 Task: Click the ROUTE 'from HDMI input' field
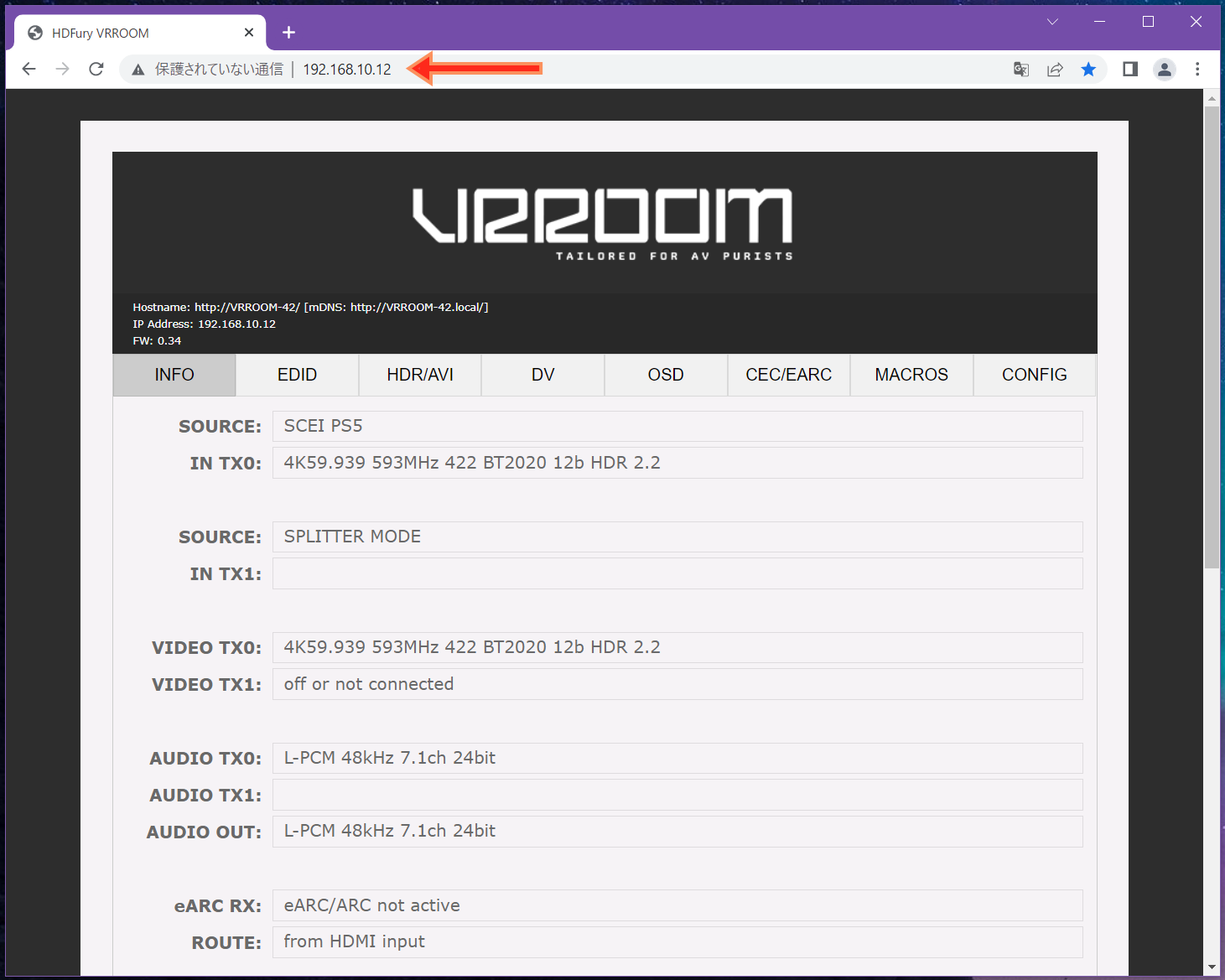click(x=677, y=941)
